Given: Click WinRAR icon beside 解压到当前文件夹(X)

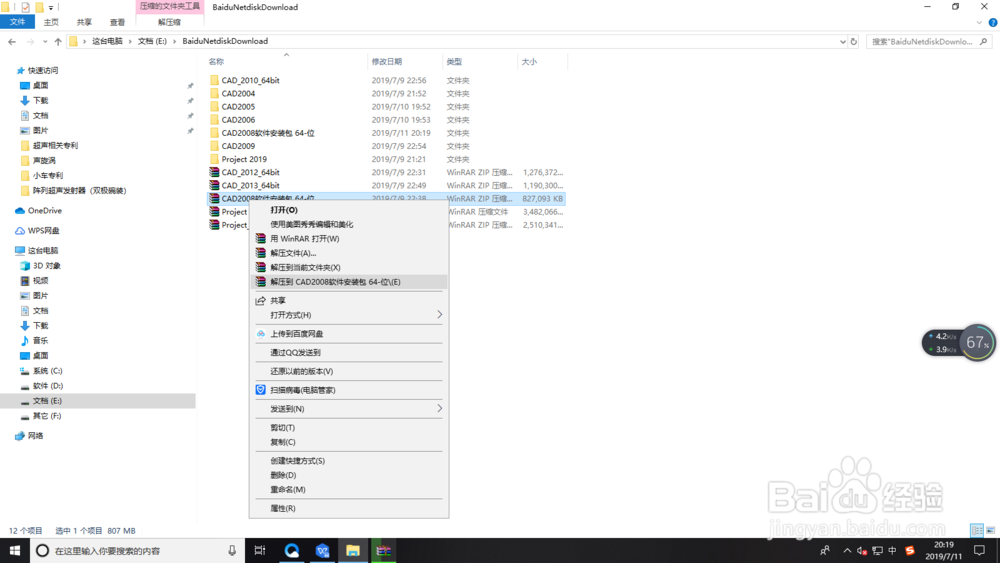Looking at the screenshot, I should pos(261,267).
